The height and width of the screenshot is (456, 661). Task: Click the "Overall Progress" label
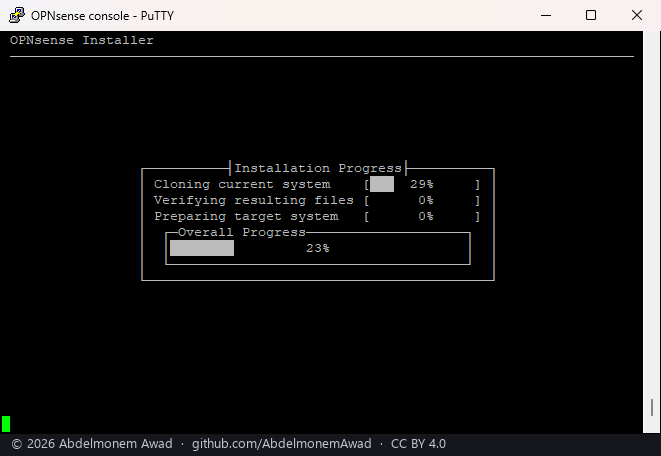pyautogui.click(x=242, y=232)
